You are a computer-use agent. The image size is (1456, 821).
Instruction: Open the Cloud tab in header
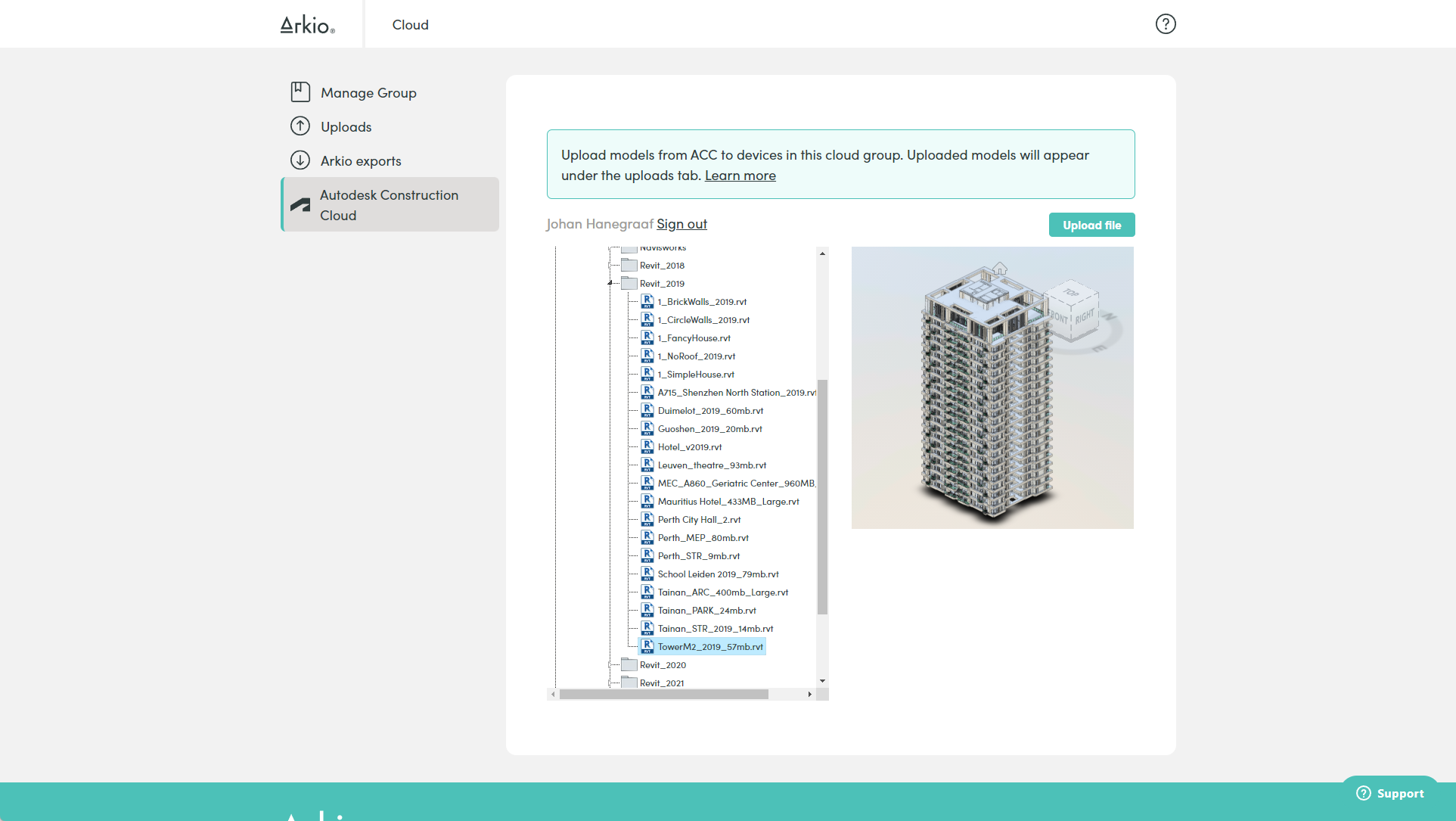click(x=410, y=25)
